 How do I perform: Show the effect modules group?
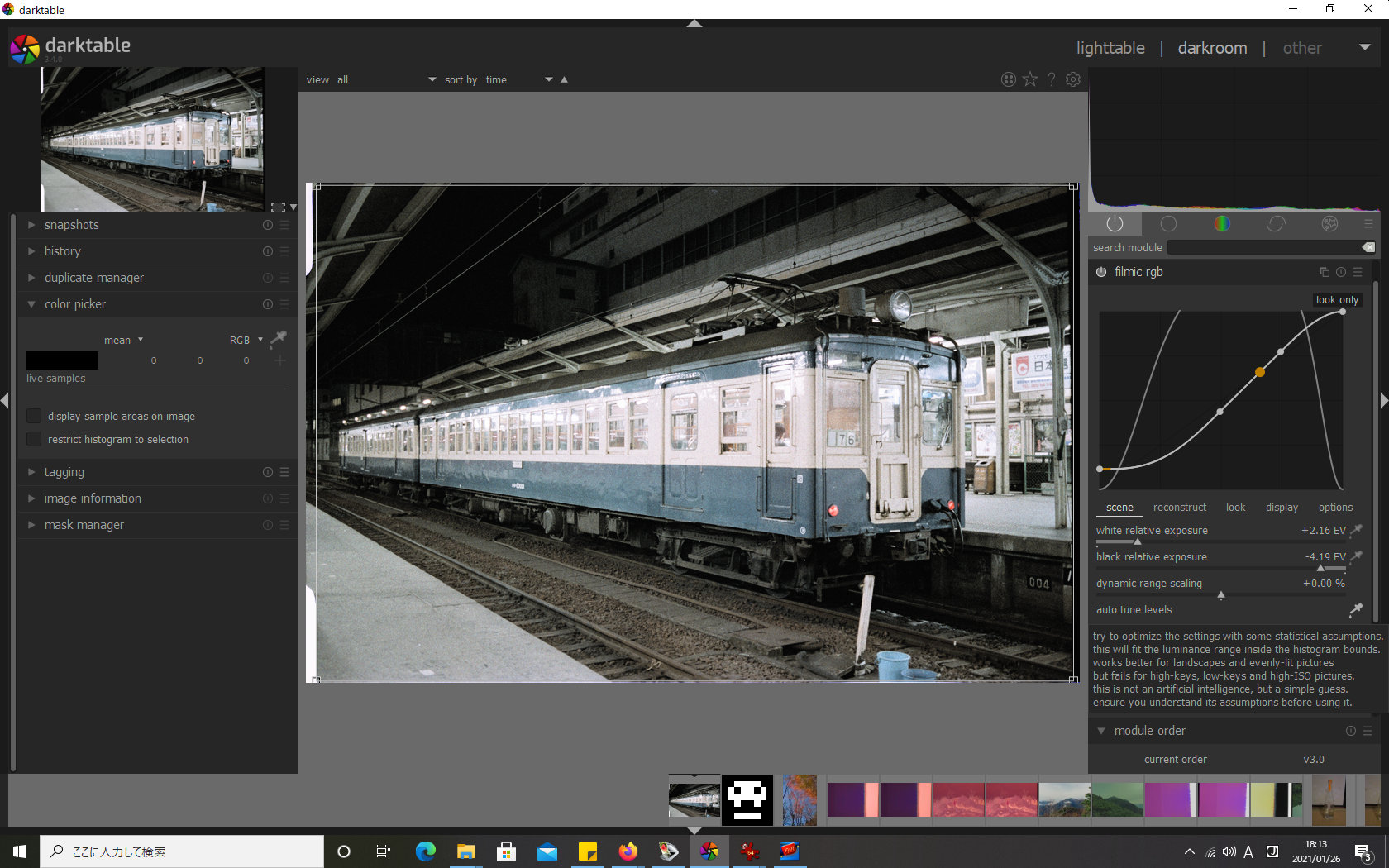pyautogui.click(x=1329, y=224)
